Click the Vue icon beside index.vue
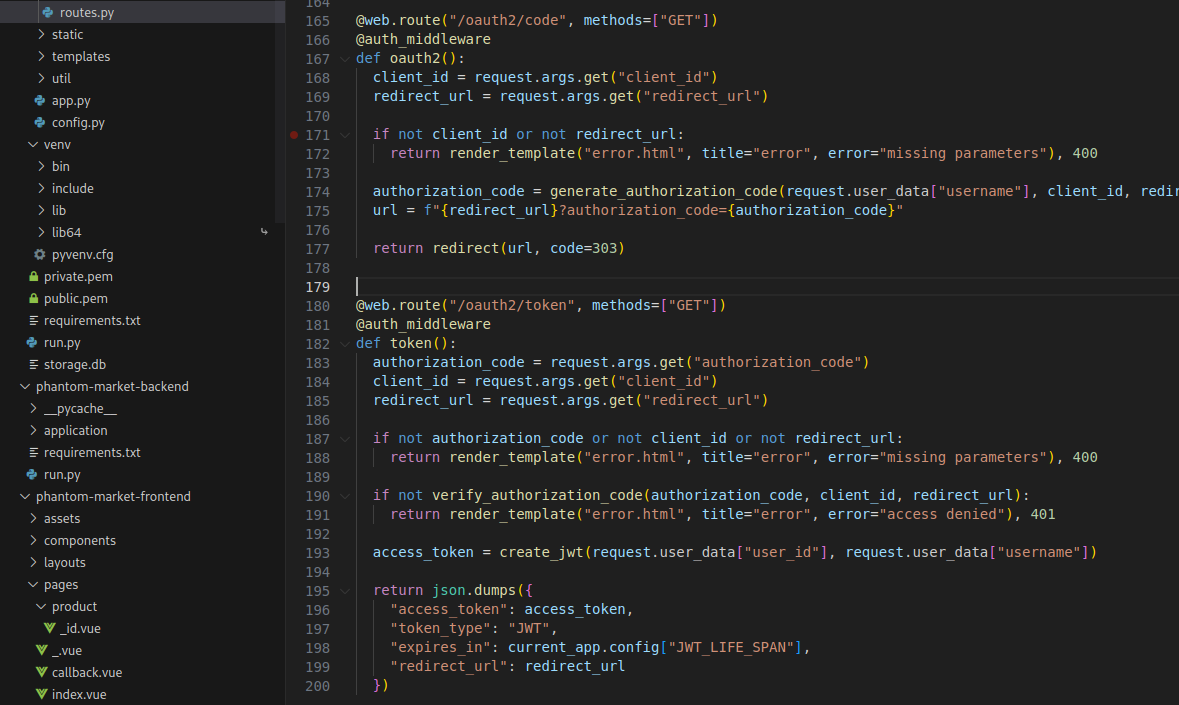This screenshot has width=1179, height=705. (x=42, y=694)
